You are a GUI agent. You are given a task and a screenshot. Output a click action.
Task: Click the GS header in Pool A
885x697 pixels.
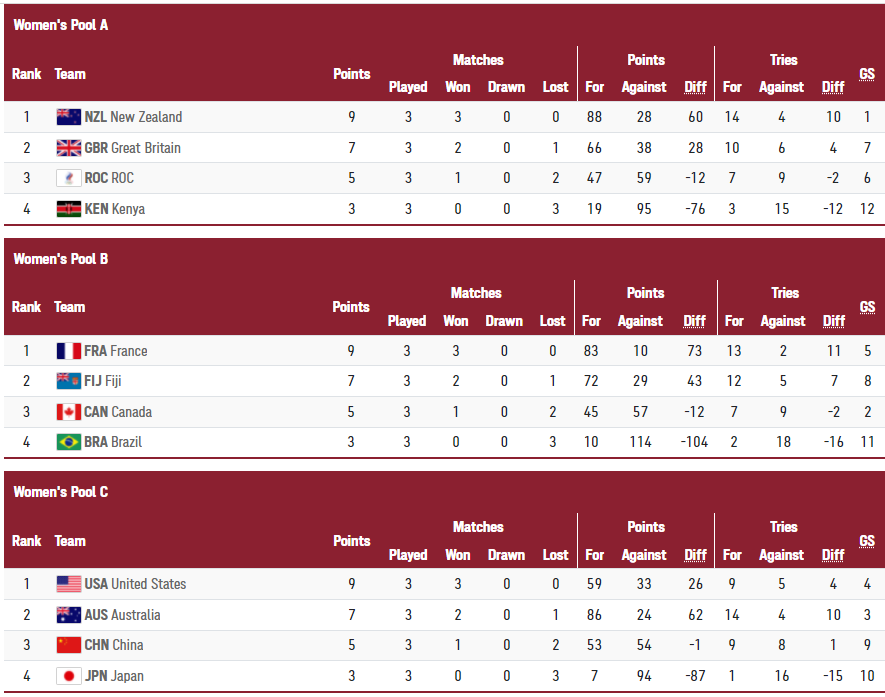(866, 74)
